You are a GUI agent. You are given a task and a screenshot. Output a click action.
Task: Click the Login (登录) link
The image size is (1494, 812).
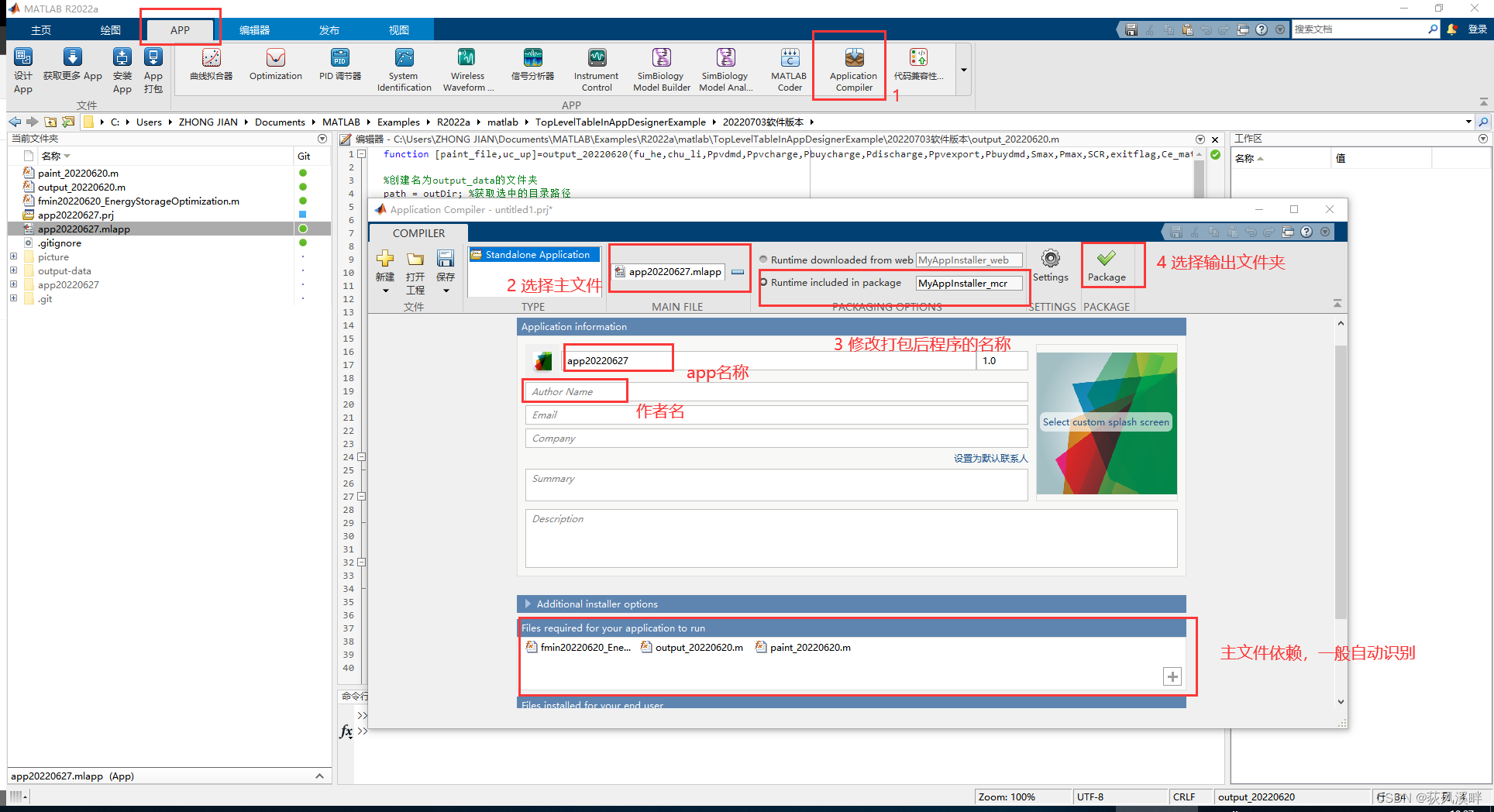click(x=1478, y=29)
